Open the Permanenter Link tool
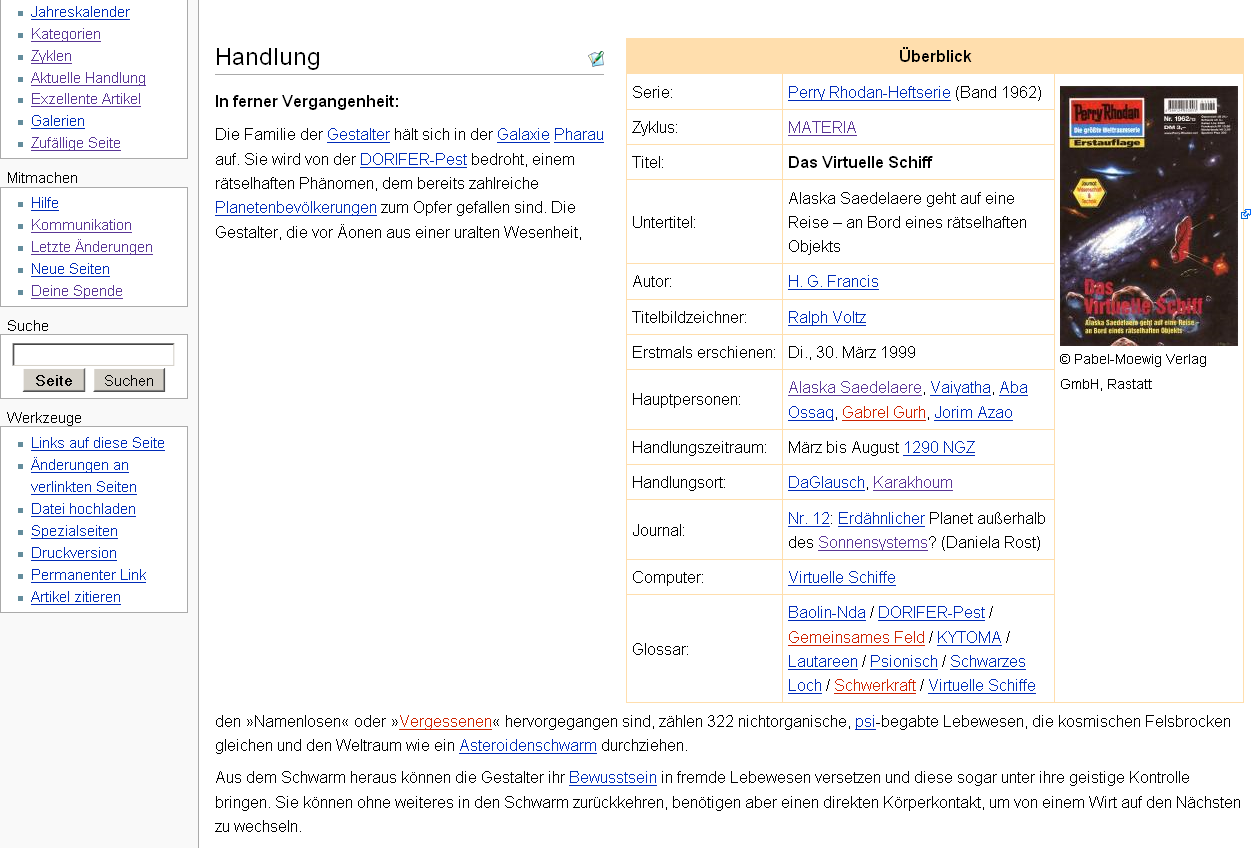 point(88,575)
